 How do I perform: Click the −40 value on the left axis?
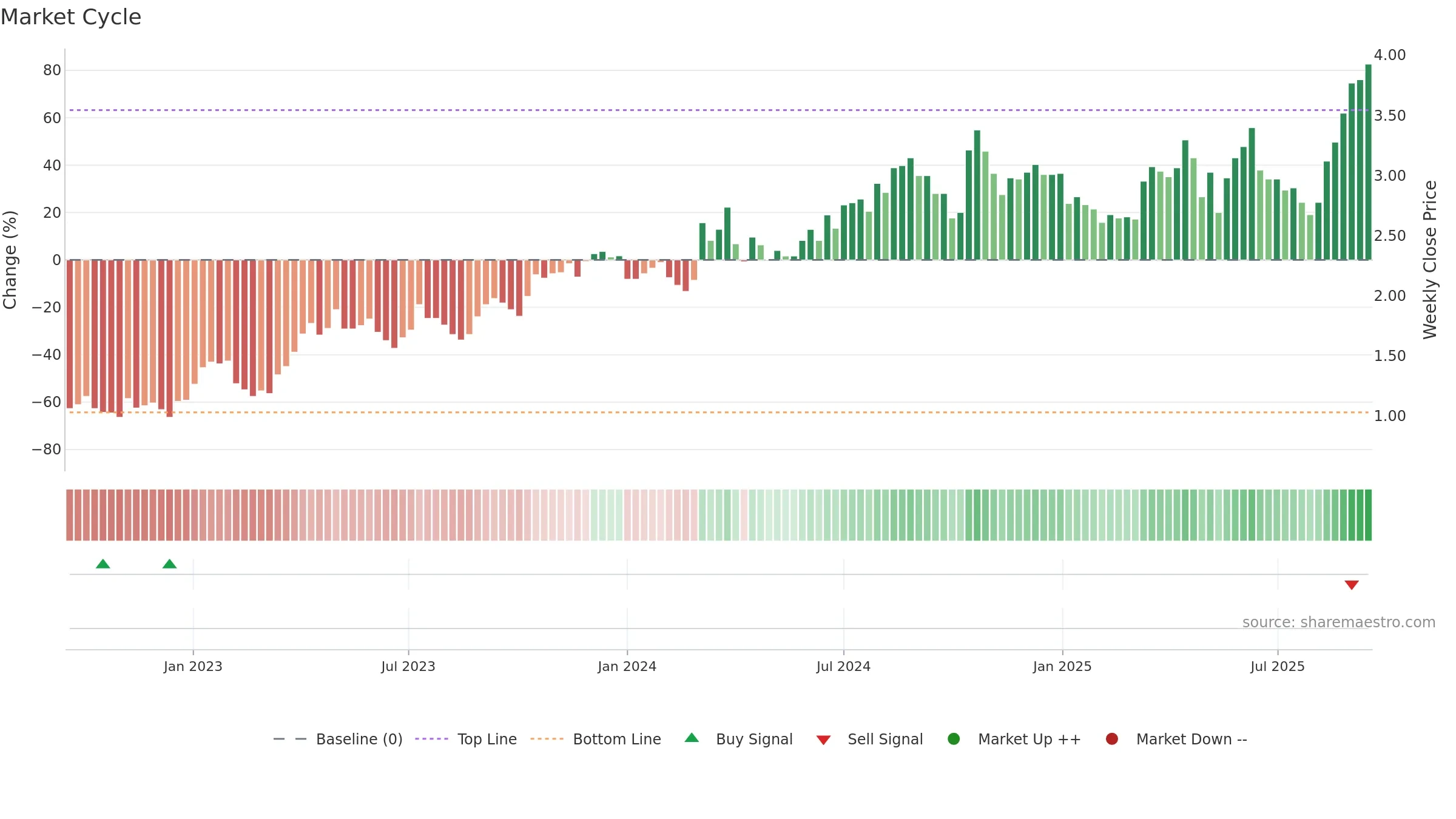tap(47, 355)
